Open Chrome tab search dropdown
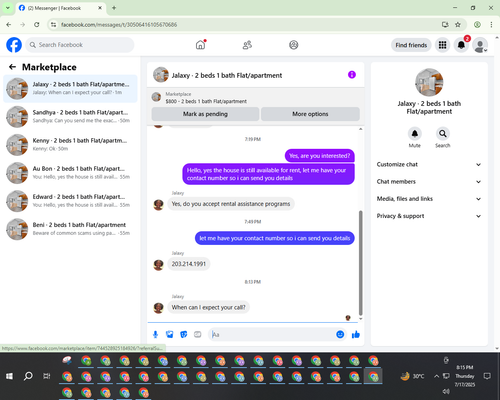This screenshot has height=400, width=500. [8, 8]
